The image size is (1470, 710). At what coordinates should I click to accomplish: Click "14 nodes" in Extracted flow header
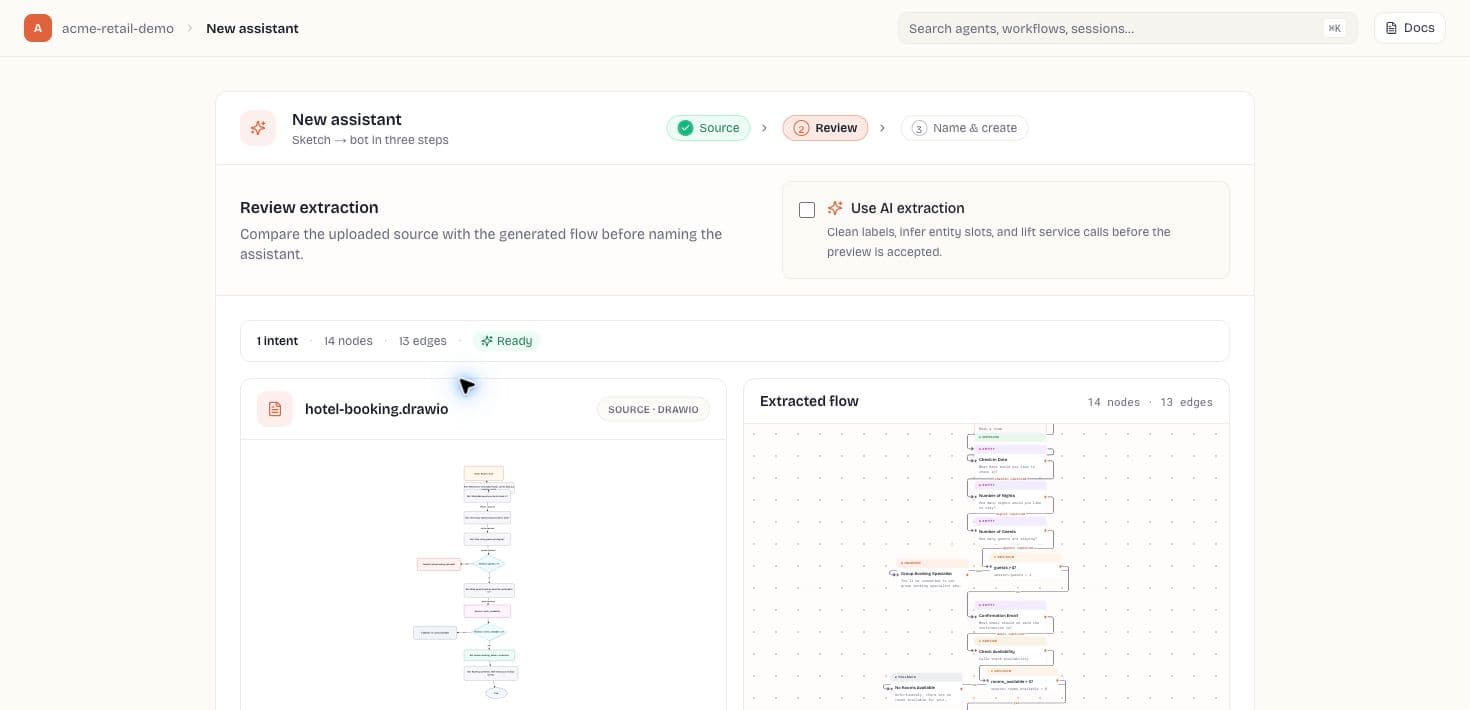point(1113,402)
